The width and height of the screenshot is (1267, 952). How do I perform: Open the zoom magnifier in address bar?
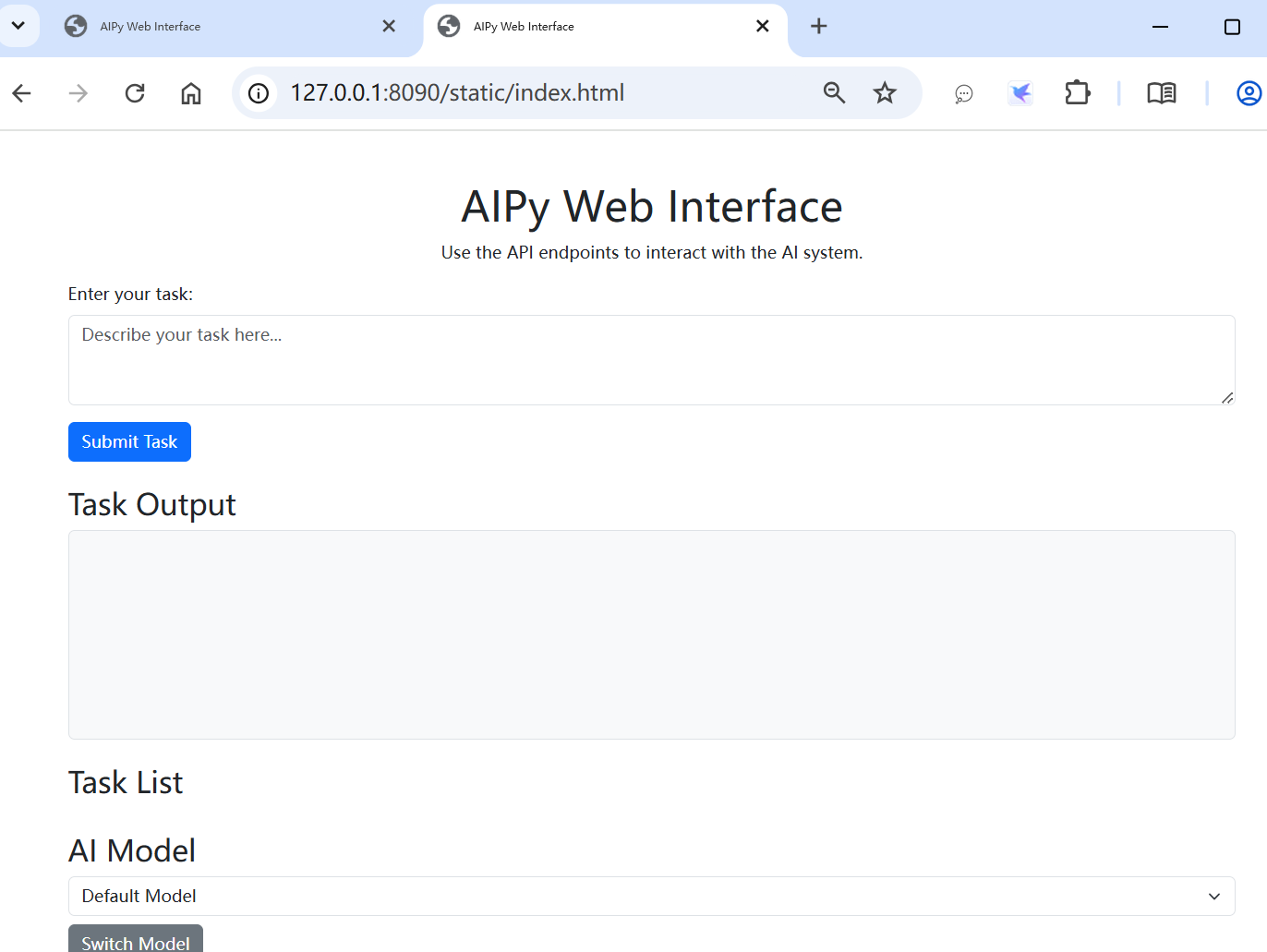(834, 93)
